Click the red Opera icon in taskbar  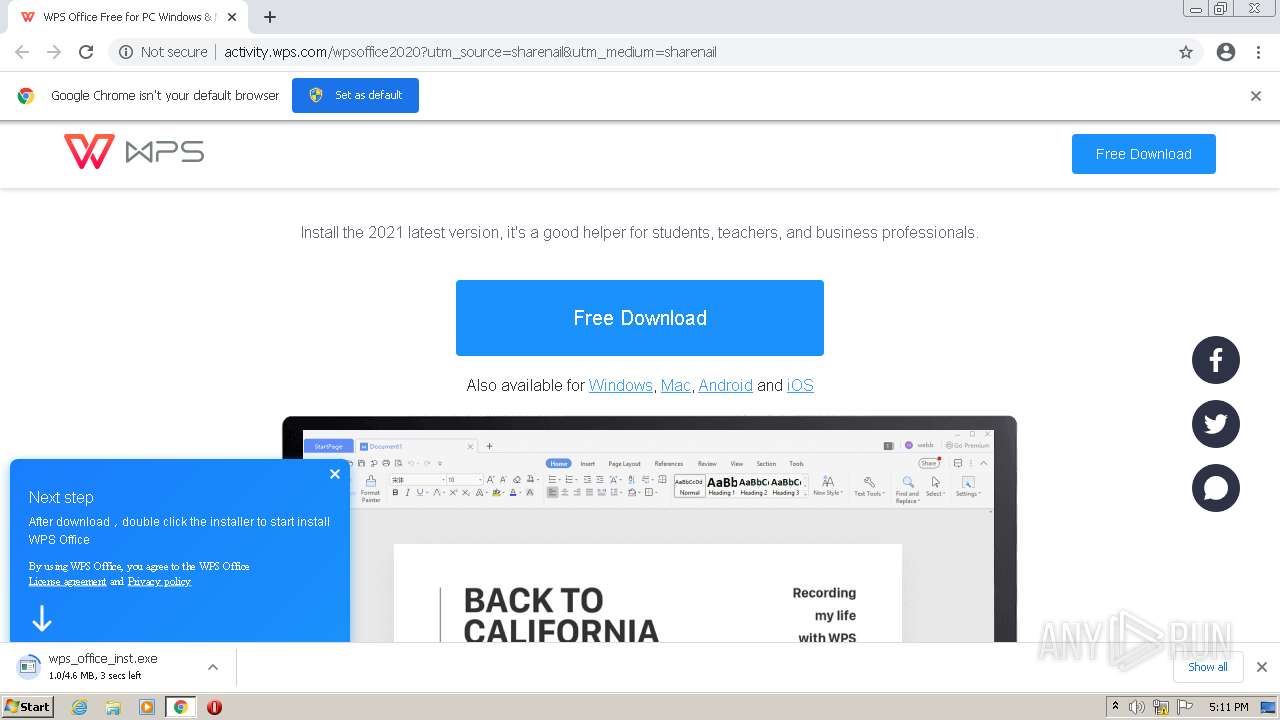click(x=214, y=706)
